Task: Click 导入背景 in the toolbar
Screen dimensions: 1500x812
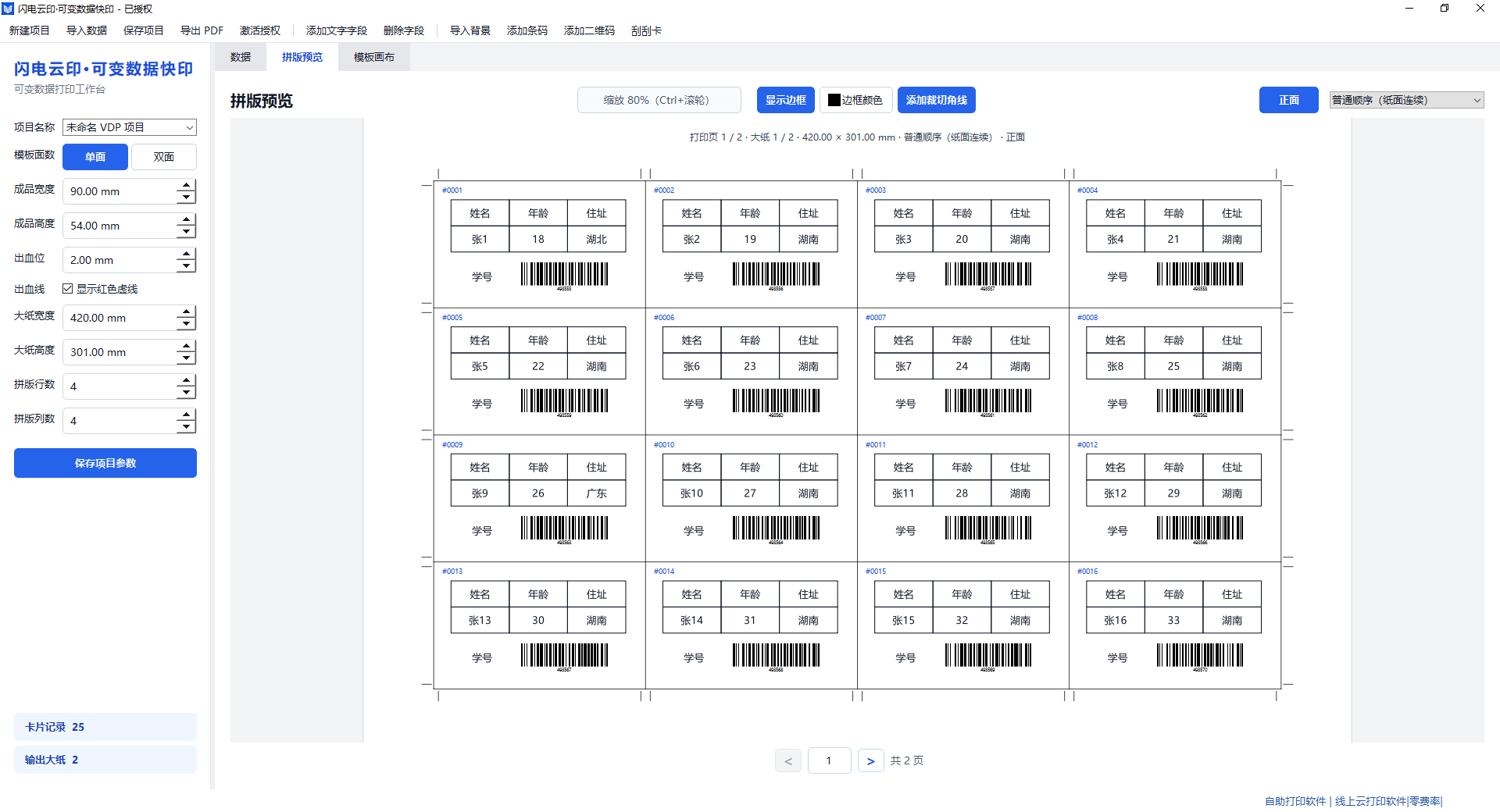Action: [470, 30]
